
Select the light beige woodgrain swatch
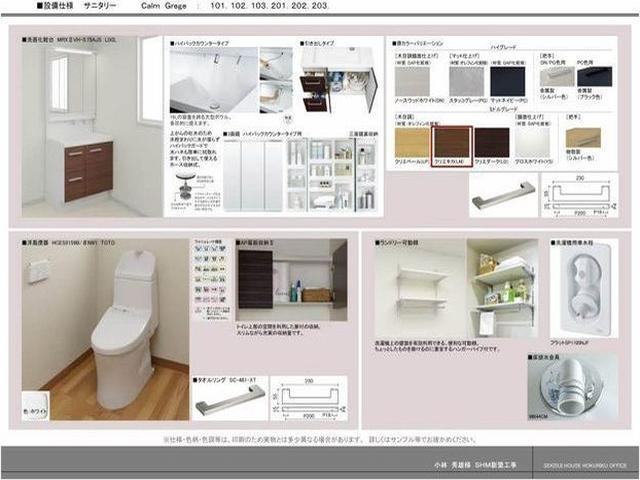pos(412,142)
